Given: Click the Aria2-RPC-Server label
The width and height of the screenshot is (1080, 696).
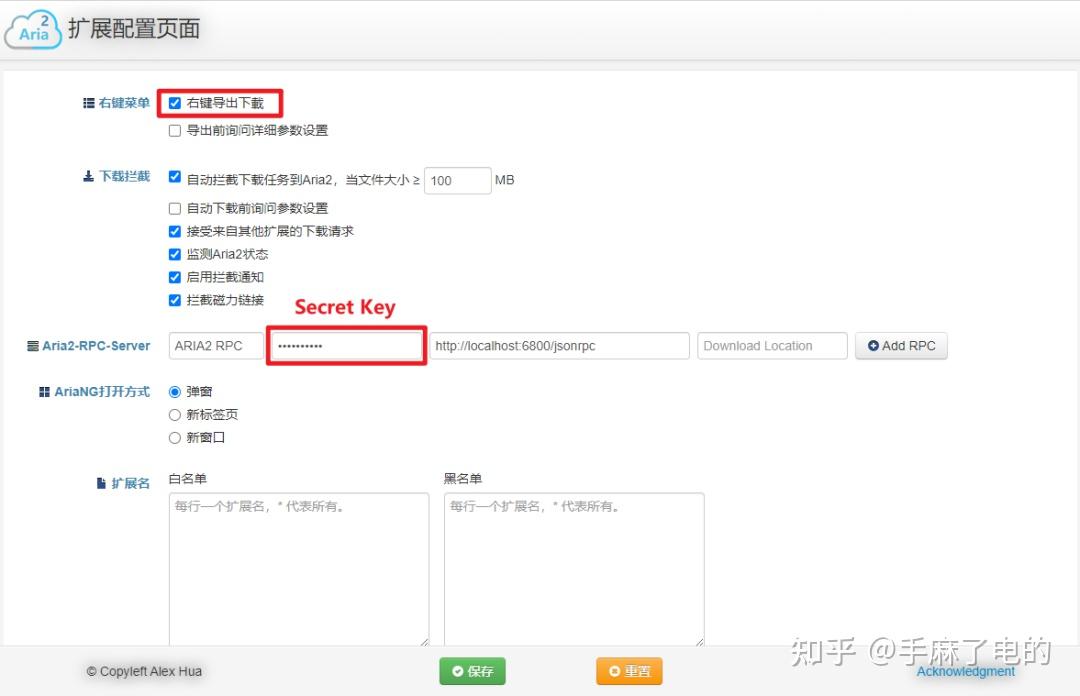Looking at the screenshot, I should tap(96, 346).
